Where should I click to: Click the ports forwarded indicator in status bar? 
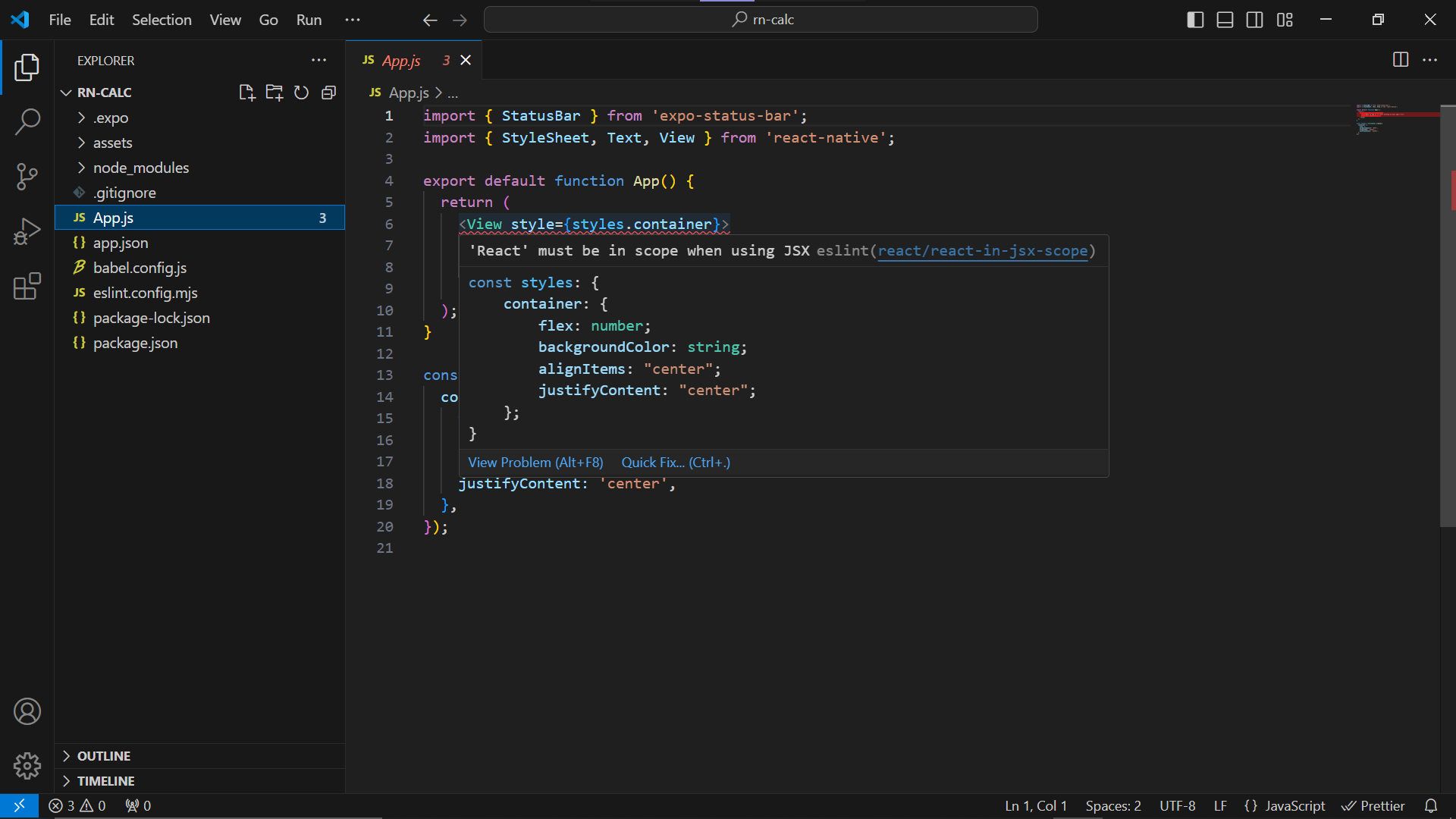[x=138, y=805]
